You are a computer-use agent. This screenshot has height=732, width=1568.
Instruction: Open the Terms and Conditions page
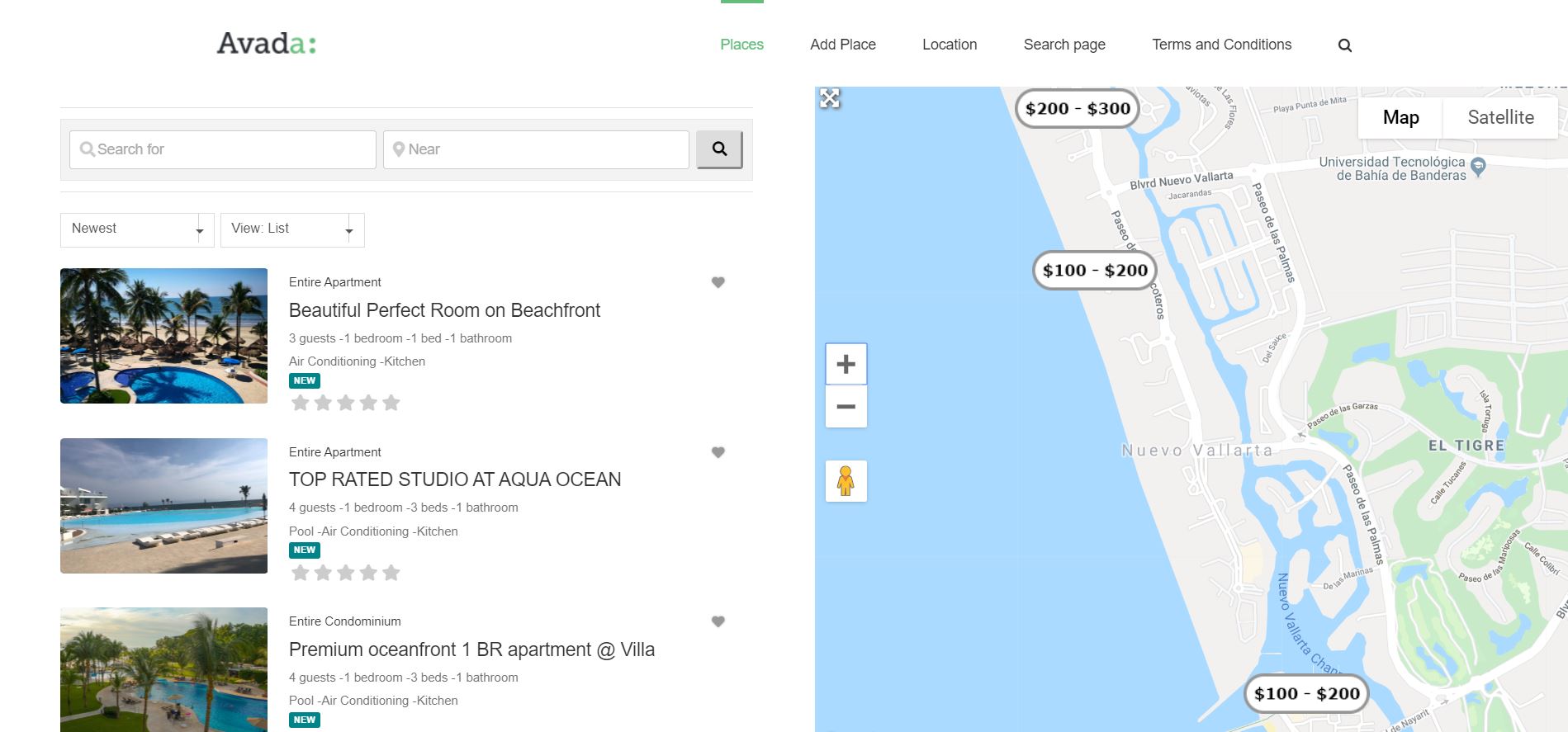click(x=1221, y=45)
